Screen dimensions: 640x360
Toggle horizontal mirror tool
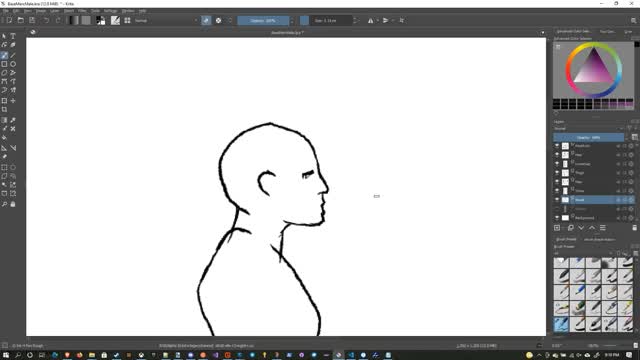pyautogui.click(x=371, y=20)
